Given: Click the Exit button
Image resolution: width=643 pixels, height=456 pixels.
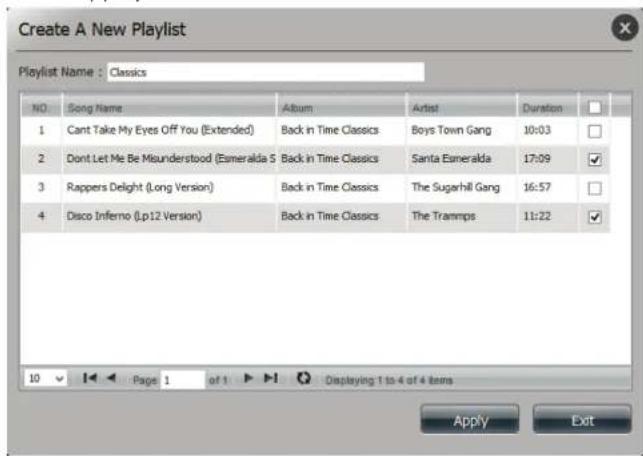Looking at the screenshot, I should coord(582,420).
